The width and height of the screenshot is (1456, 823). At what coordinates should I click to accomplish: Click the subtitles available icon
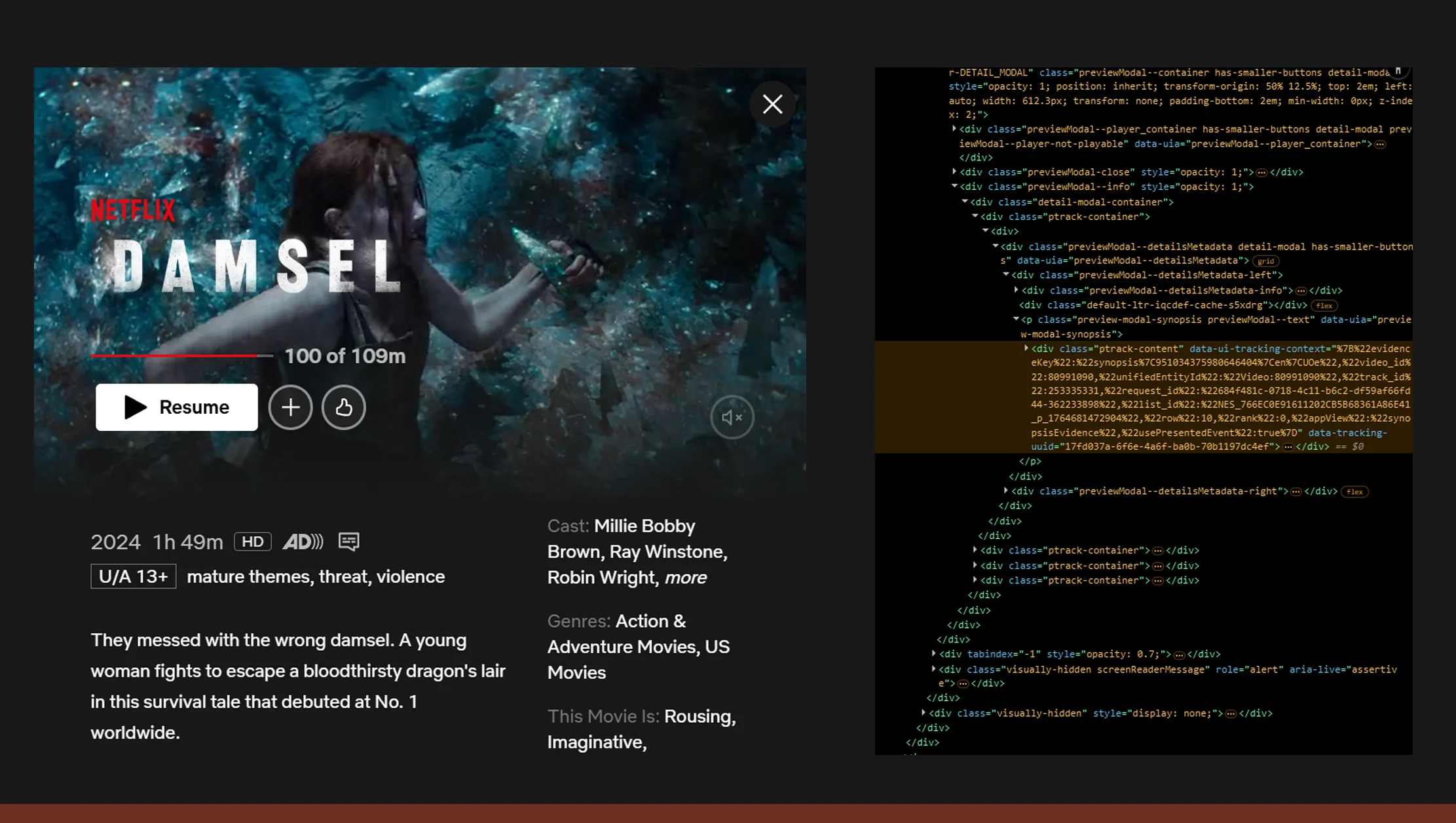tap(348, 541)
